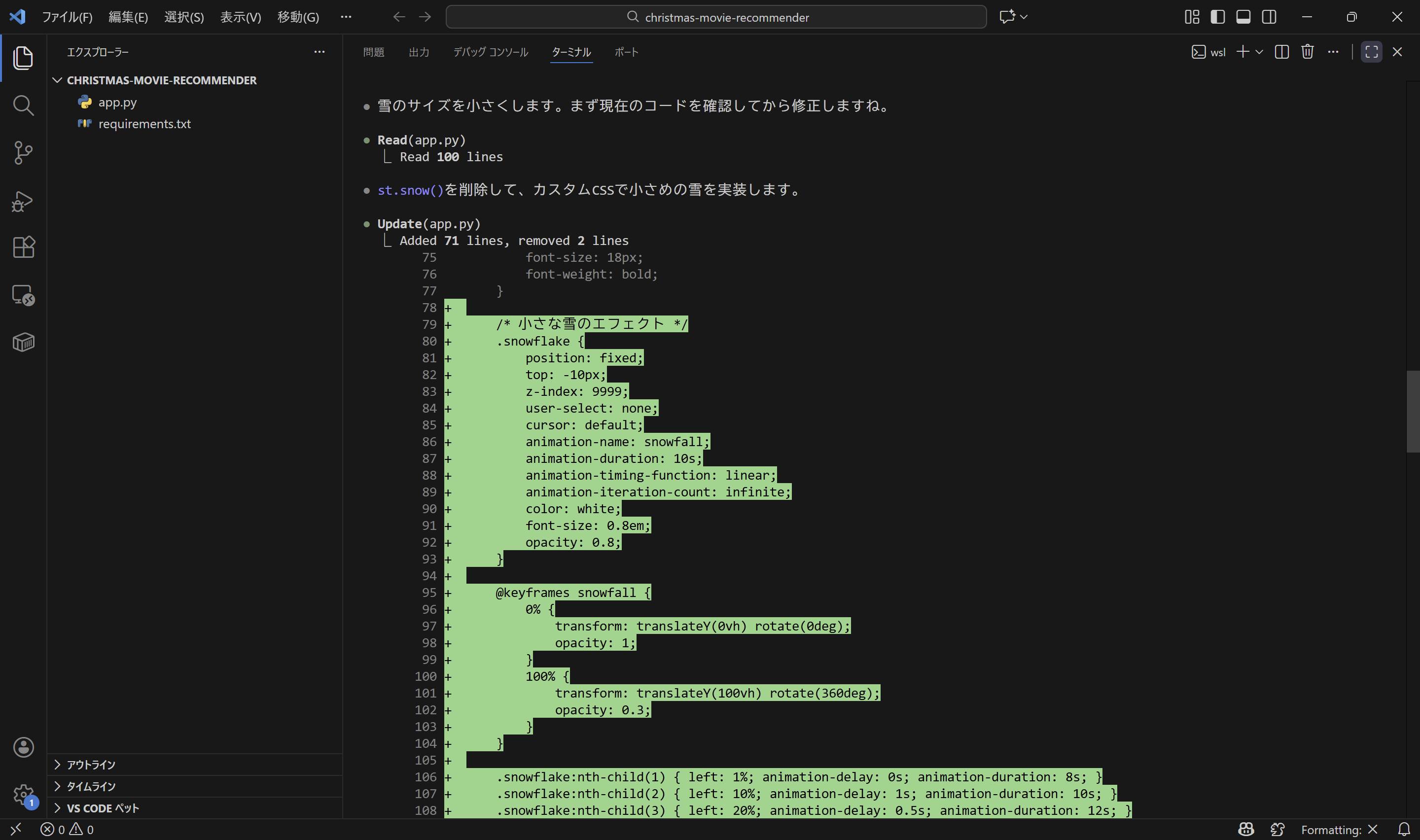Split the terminal into two panes

(x=1281, y=51)
